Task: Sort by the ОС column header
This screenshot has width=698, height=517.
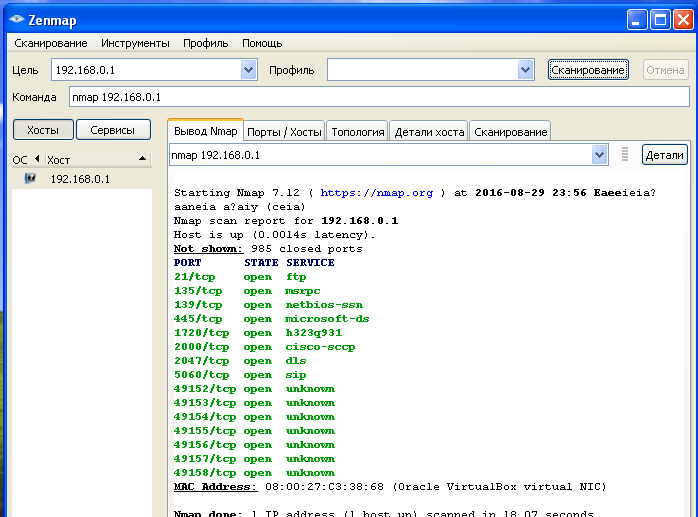Action: 26,159
